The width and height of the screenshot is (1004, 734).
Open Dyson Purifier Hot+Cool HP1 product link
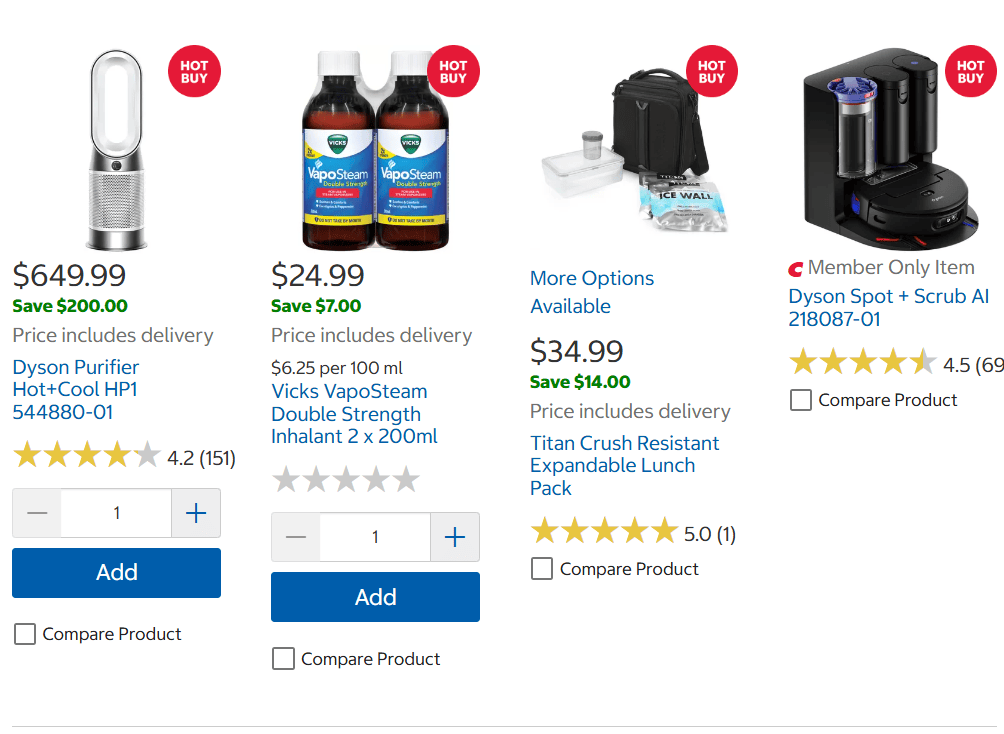point(76,389)
